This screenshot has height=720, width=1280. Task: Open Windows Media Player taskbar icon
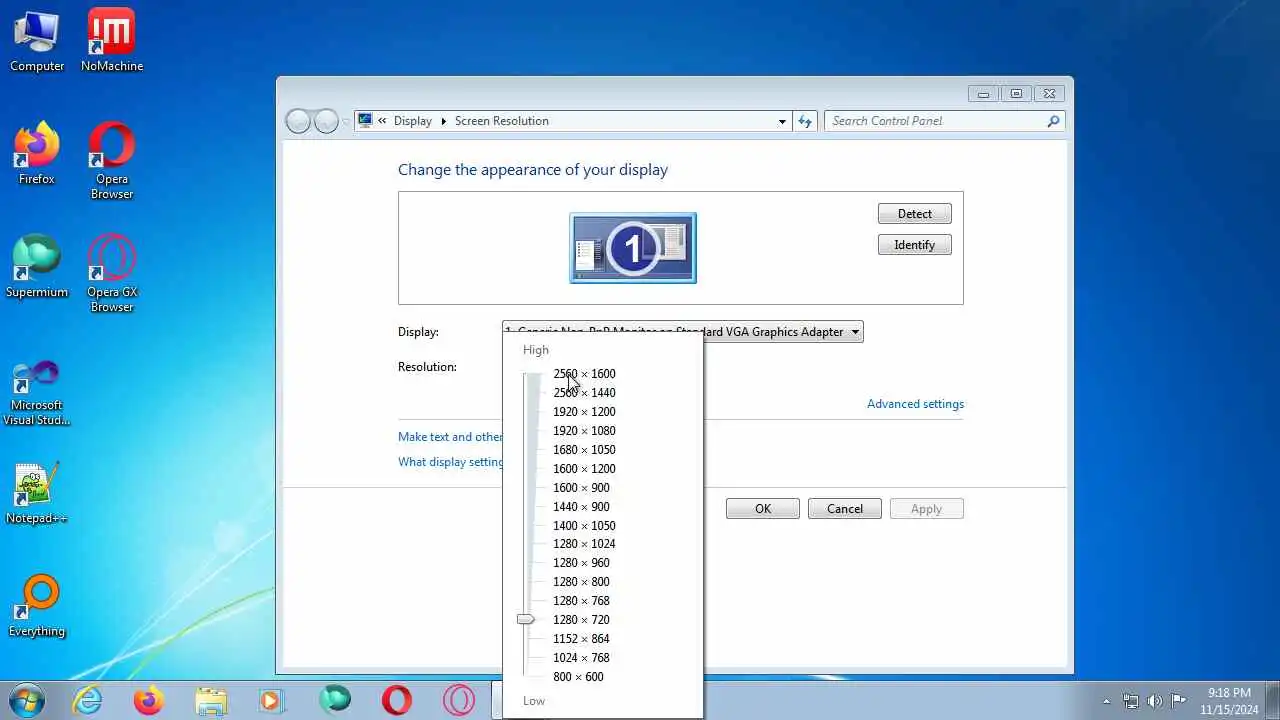(273, 700)
